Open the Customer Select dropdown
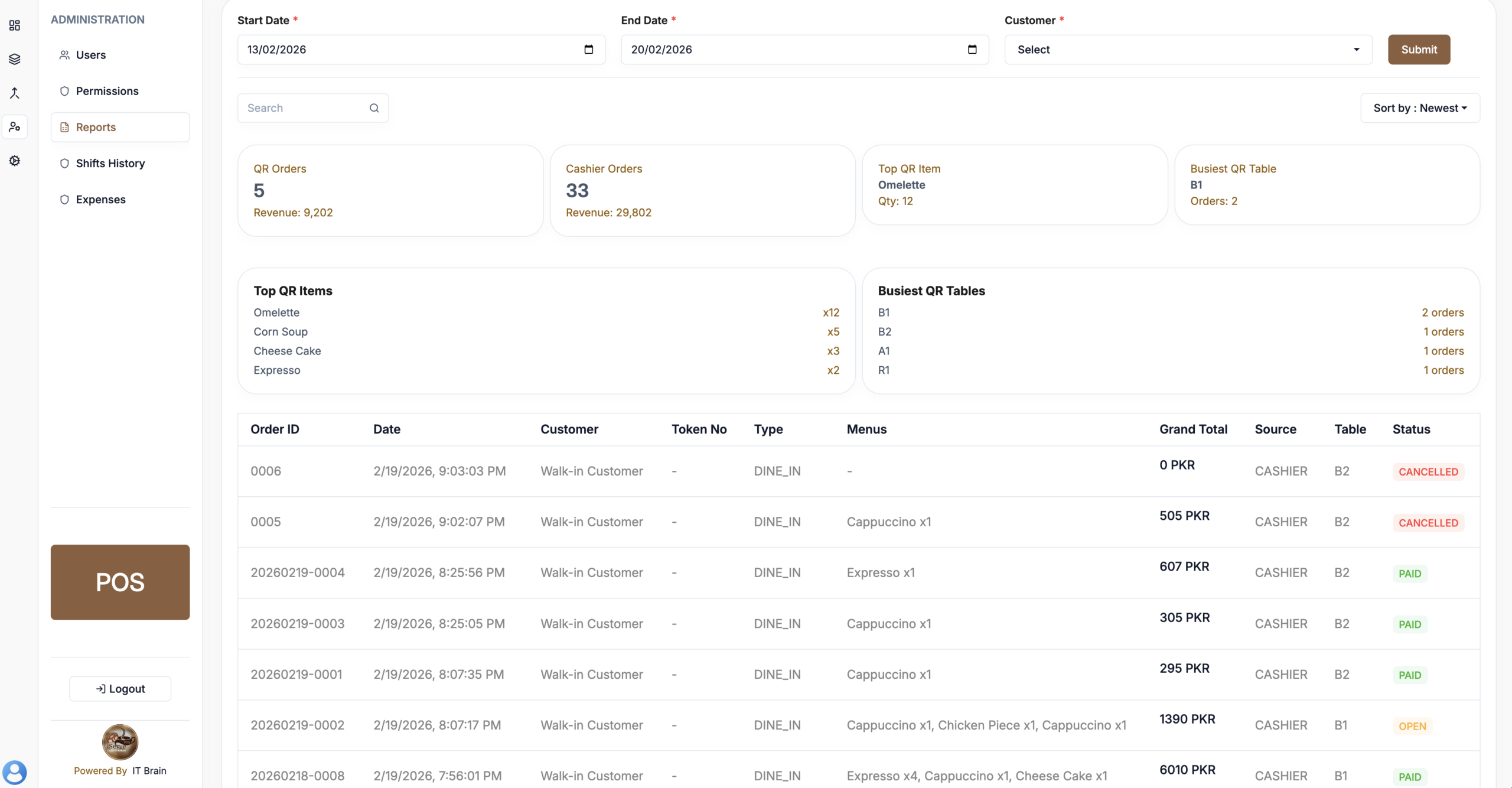Image resolution: width=1512 pixels, height=788 pixels. click(x=1188, y=50)
